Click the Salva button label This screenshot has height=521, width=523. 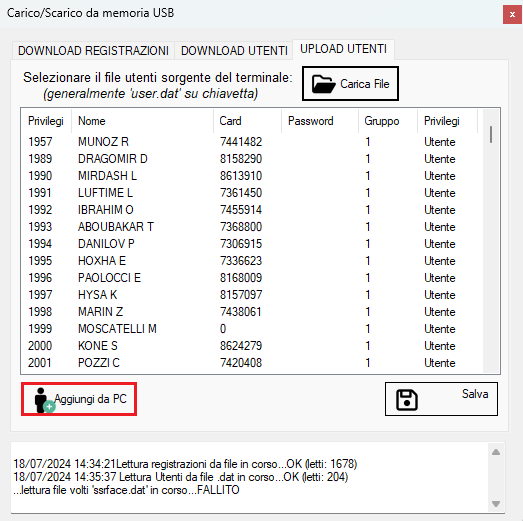(475, 394)
